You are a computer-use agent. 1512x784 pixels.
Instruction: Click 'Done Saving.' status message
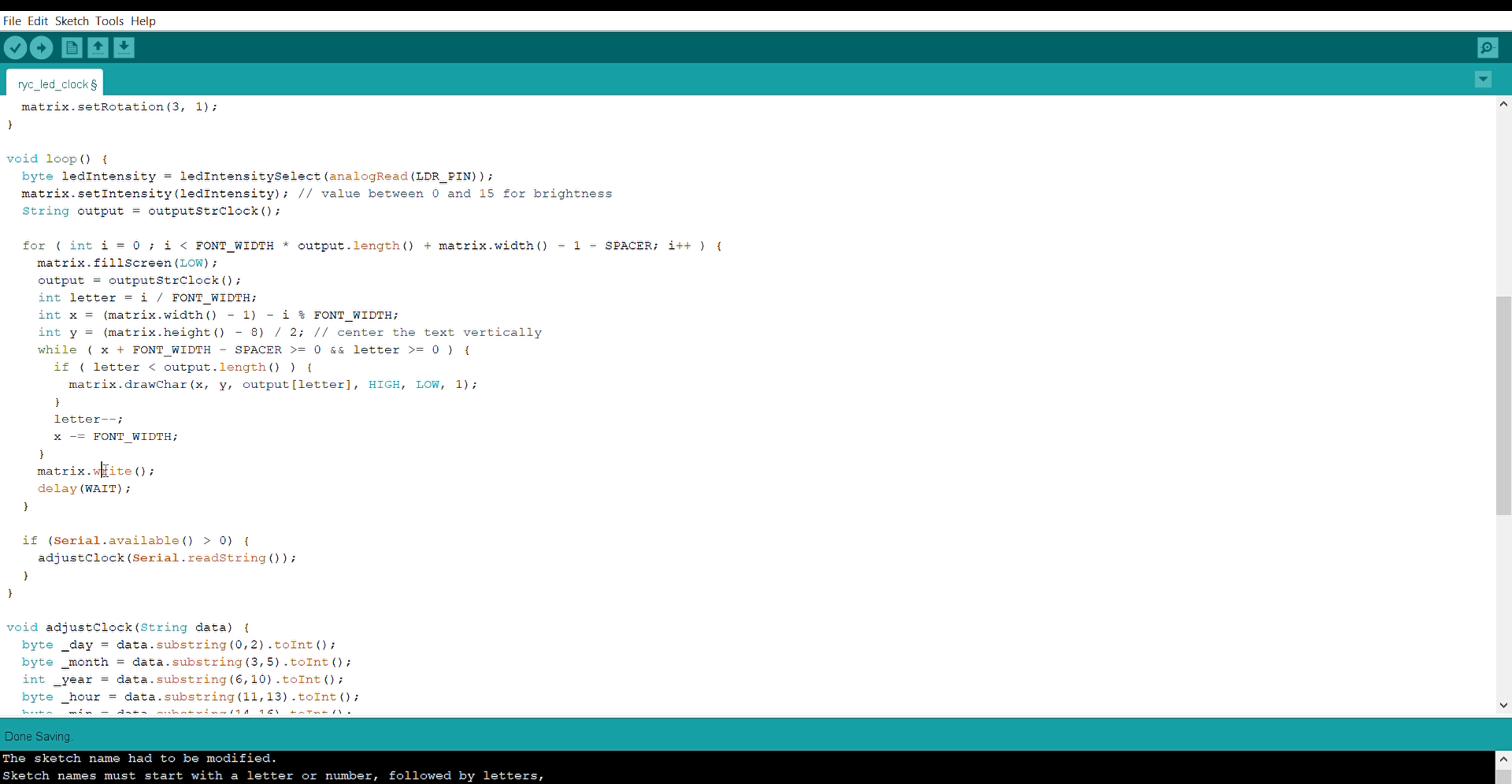38,737
